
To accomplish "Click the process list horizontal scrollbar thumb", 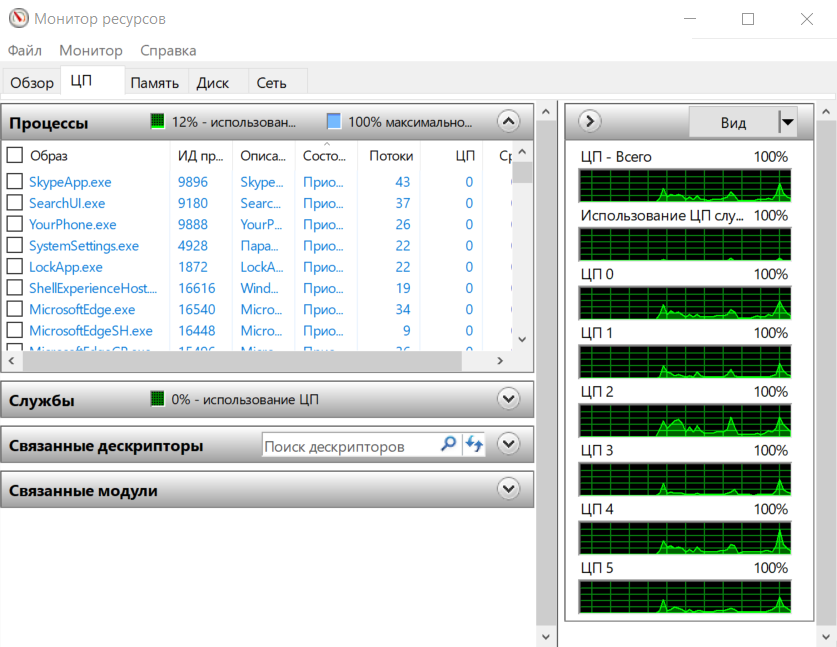I will 242,361.
